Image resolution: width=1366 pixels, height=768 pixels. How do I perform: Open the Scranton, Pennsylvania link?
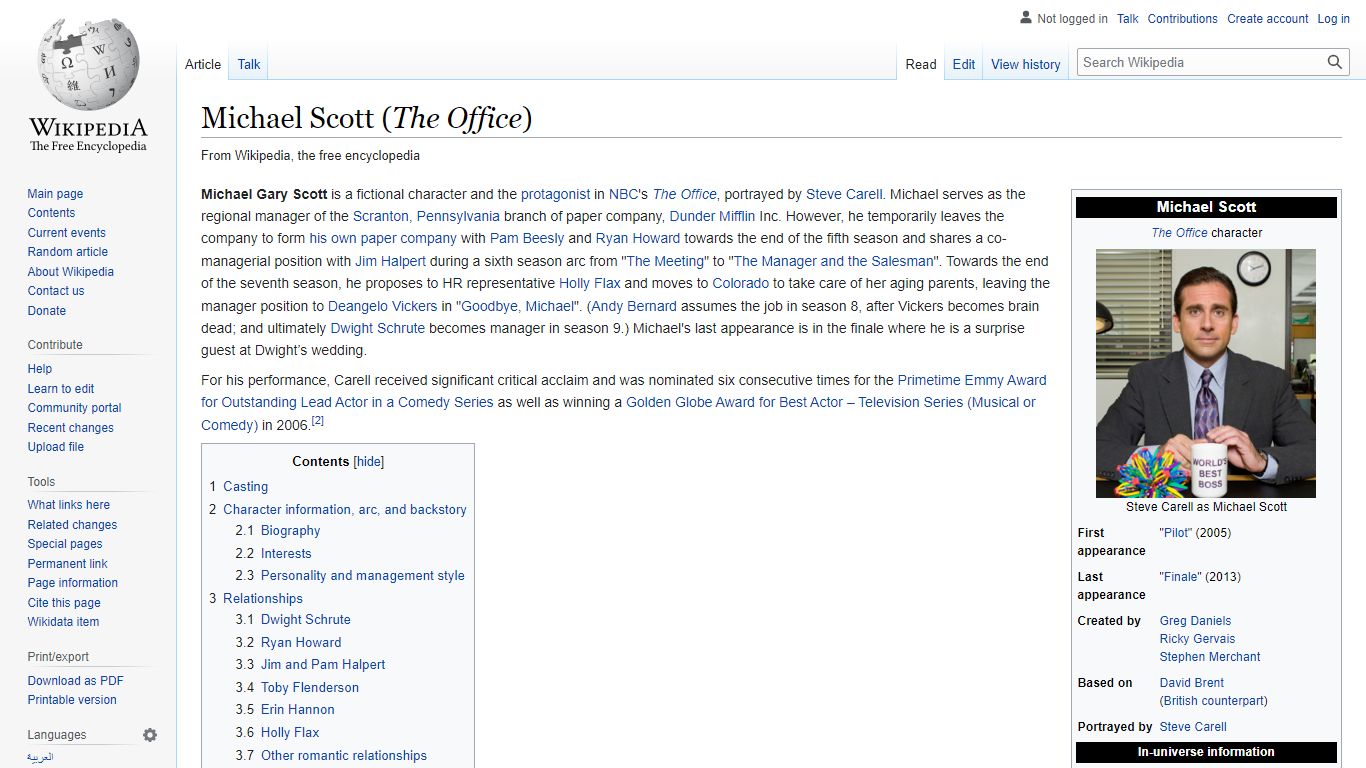tap(426, 216)
